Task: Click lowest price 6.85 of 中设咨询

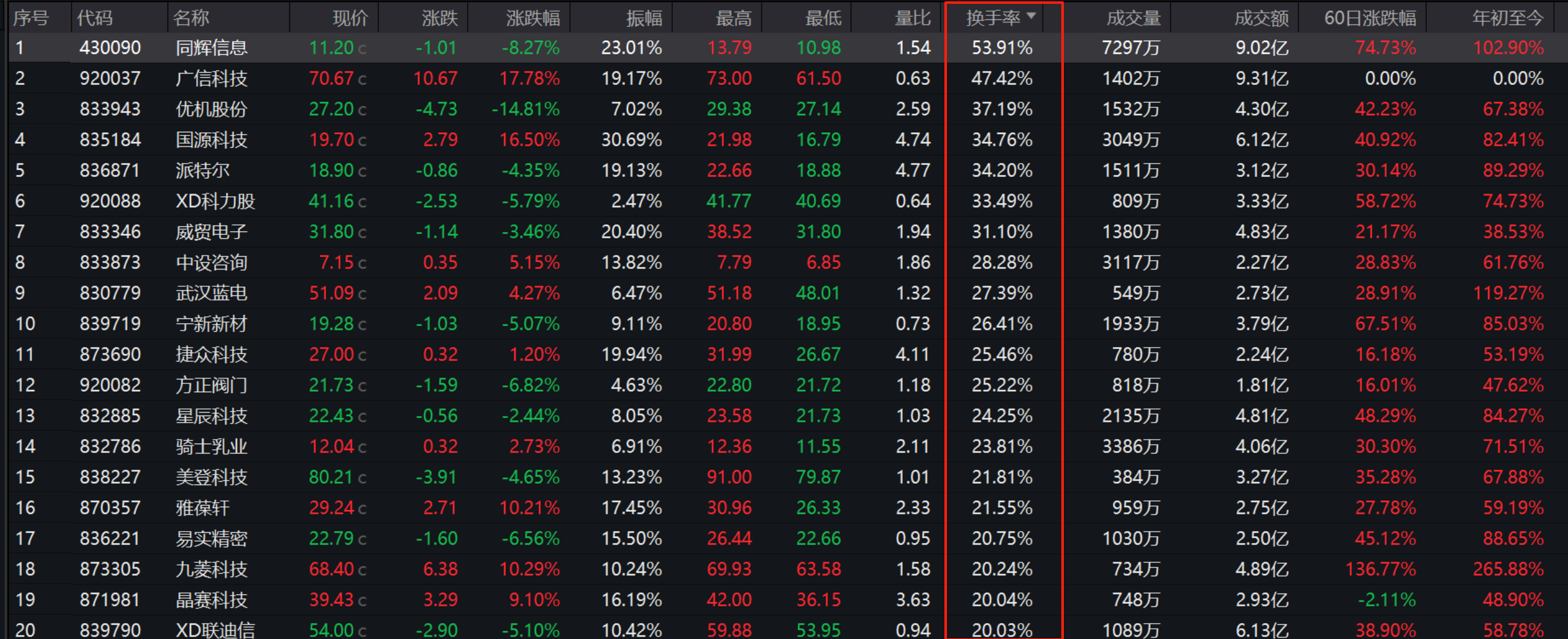Action: [823, 263]
